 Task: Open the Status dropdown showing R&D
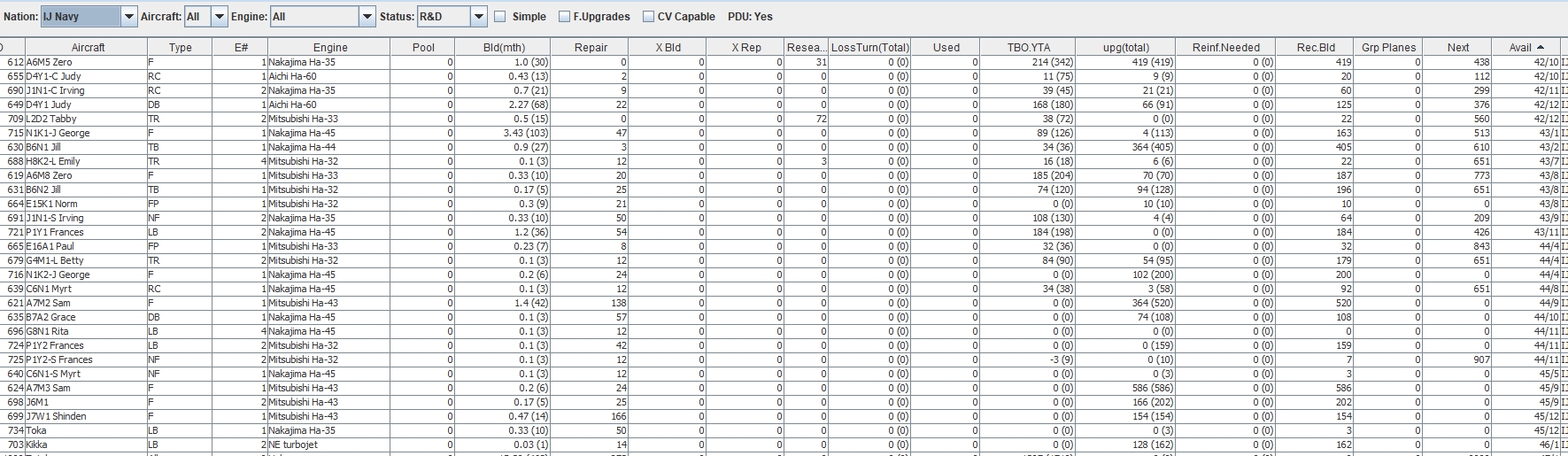click(x=452, y=16)
